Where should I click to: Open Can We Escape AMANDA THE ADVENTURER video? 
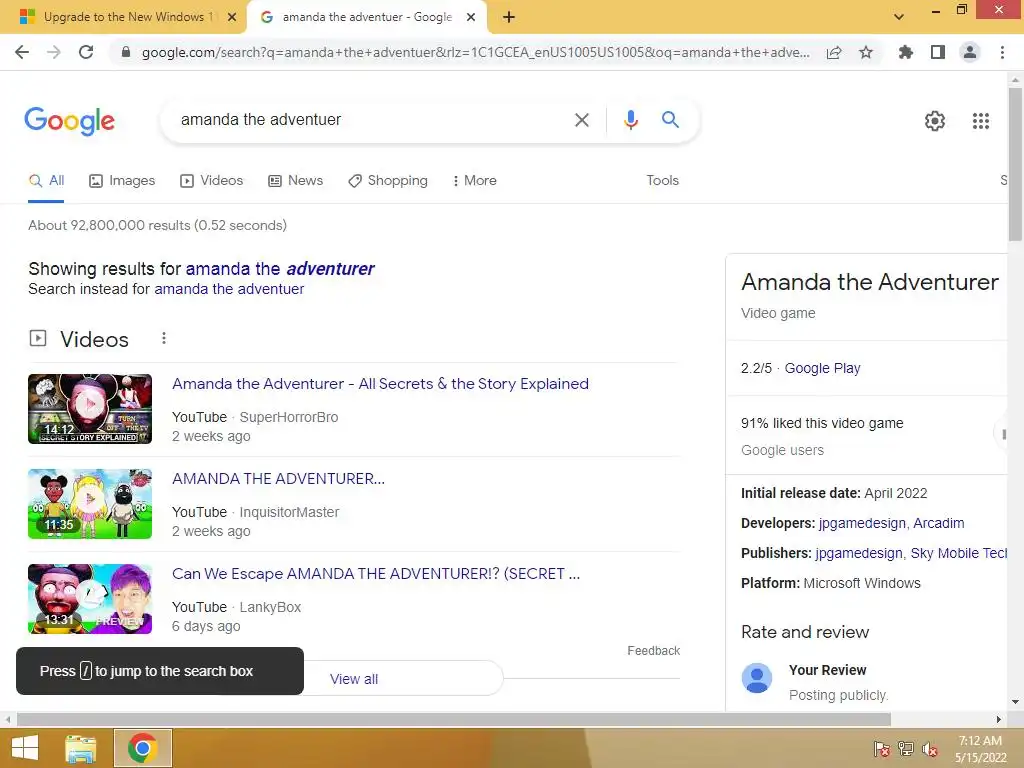coord(376,573)
